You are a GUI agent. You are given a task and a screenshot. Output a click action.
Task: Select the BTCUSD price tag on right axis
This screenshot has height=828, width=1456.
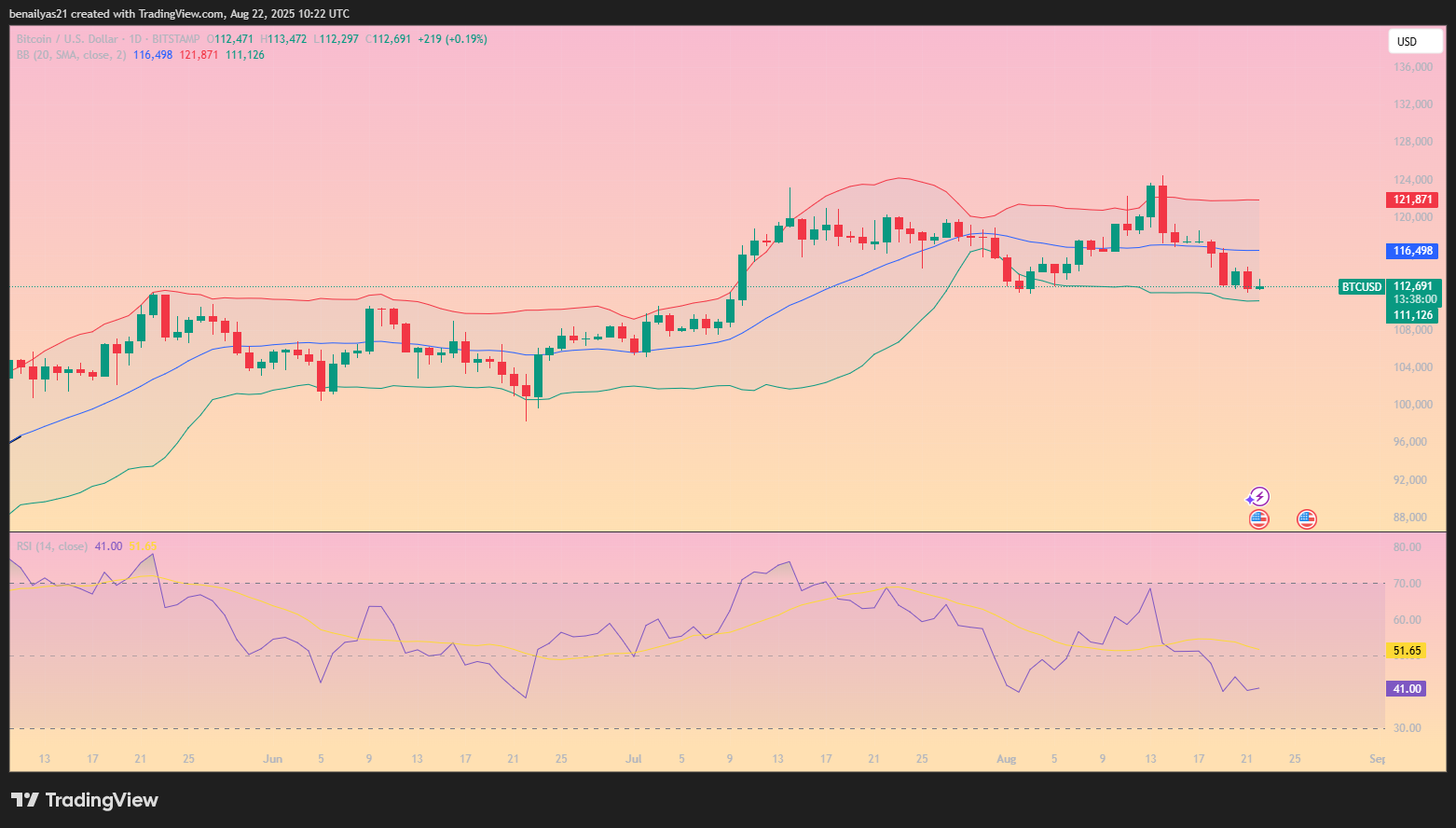coord(1361,286)
